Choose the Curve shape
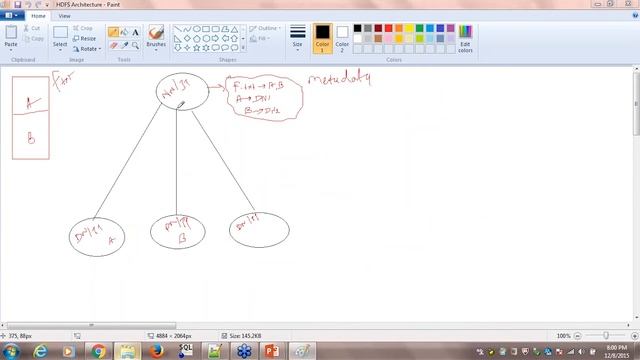This screenshot has height=360, width=640. point(187,29)
